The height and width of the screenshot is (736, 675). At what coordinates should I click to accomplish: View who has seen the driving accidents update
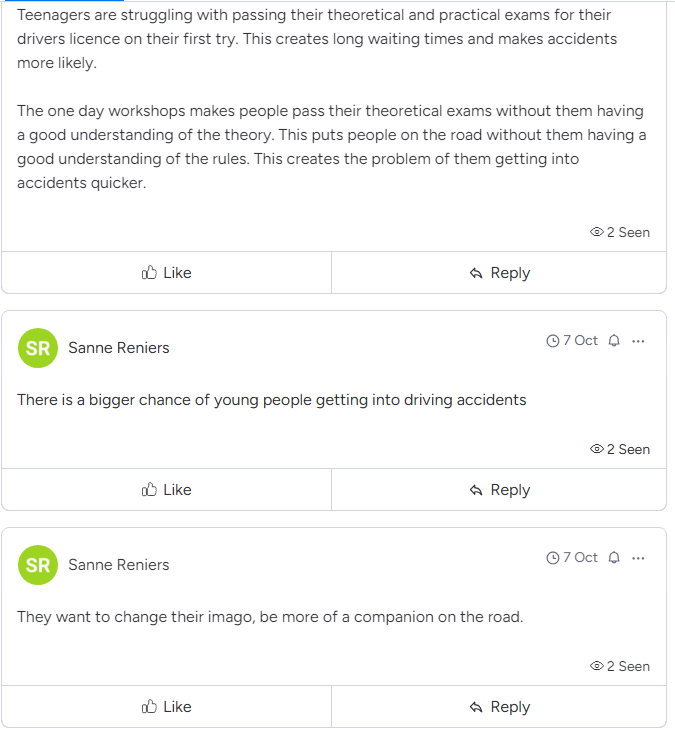click(620, 449)
